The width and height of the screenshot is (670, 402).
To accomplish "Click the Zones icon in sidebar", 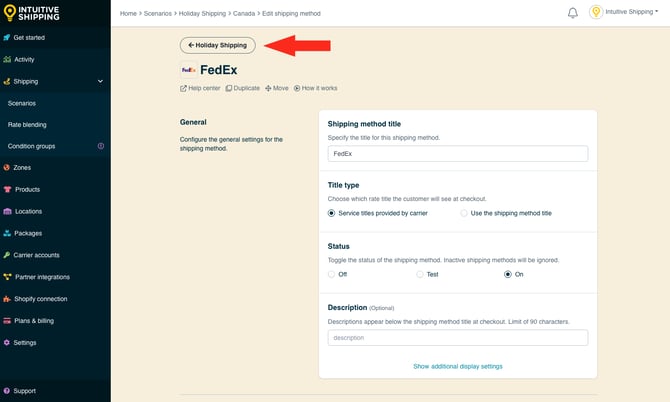I will point(7,168).
